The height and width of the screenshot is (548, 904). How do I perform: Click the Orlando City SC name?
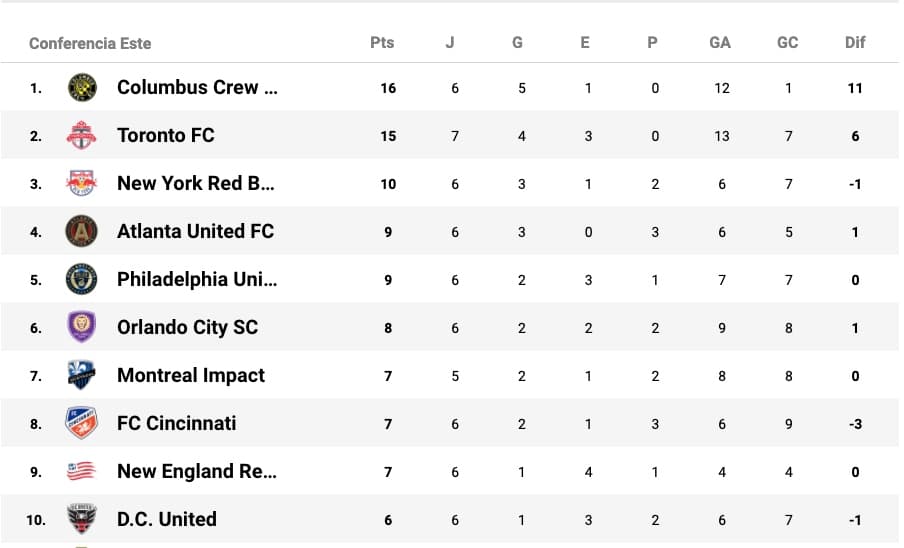(187, 327)
